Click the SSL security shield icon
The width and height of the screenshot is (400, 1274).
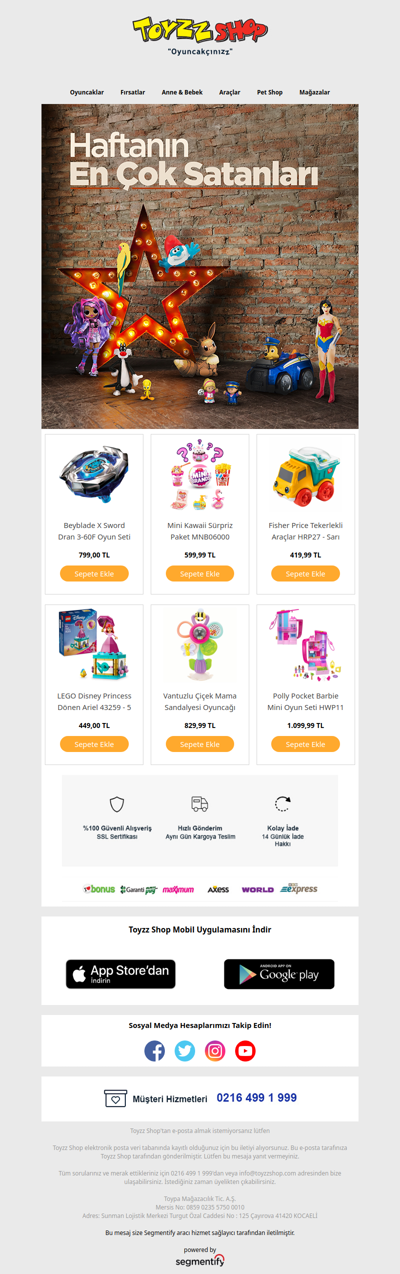pyautogui.click(x=117, y=804)
